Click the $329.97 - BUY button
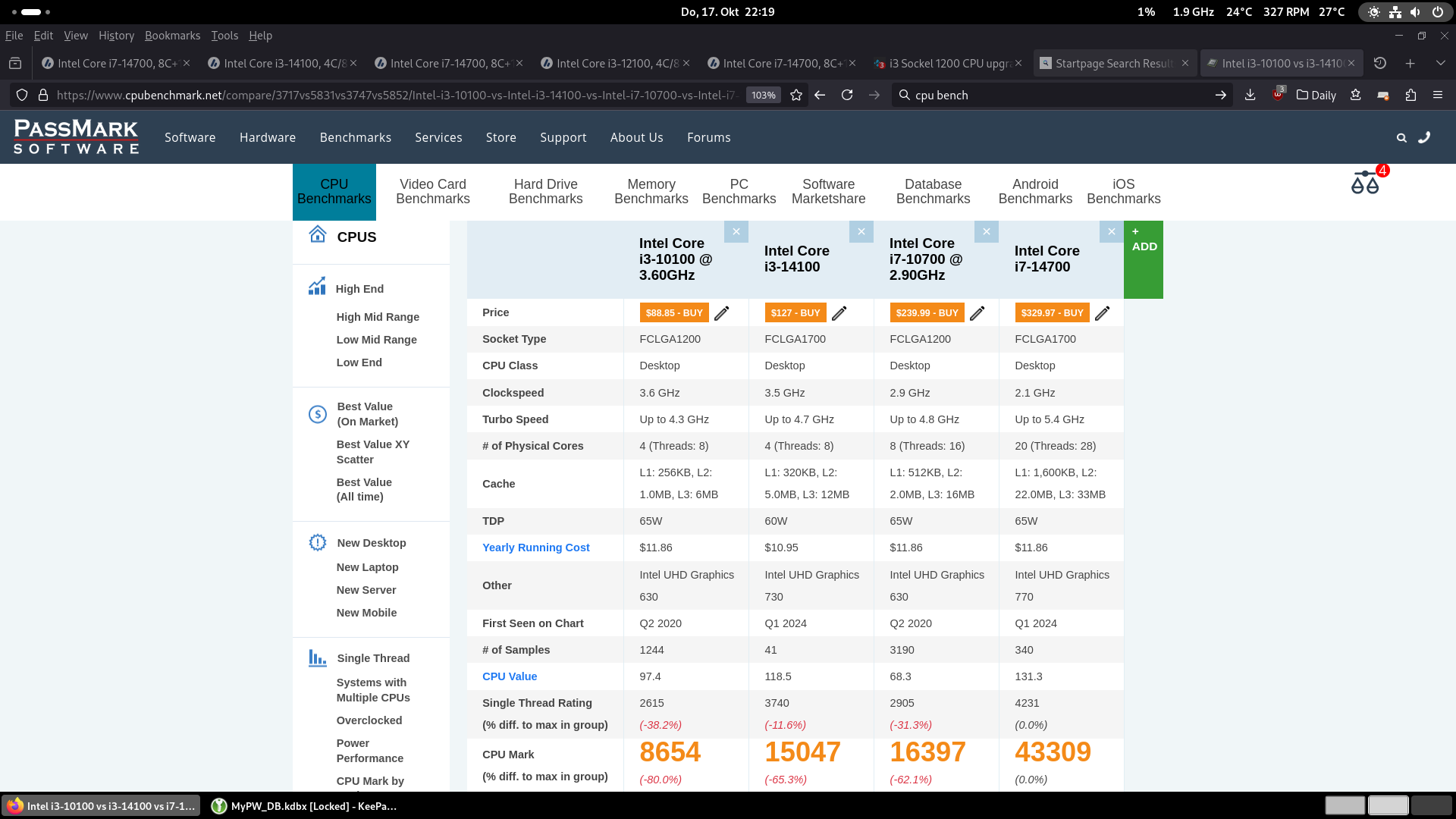 [1053, 313]
